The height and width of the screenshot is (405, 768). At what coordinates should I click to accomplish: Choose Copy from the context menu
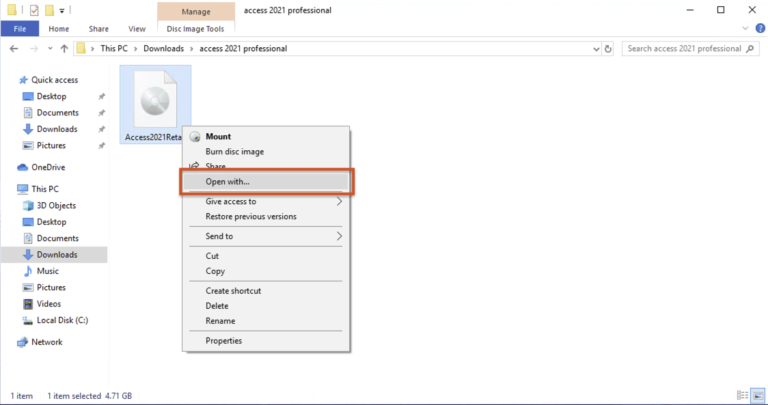pyautogui.click(x=267, y=271)
